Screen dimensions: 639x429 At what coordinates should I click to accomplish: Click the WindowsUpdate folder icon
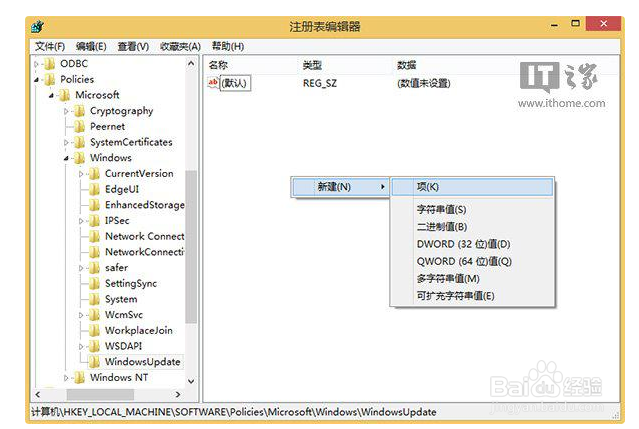(94, 362)
